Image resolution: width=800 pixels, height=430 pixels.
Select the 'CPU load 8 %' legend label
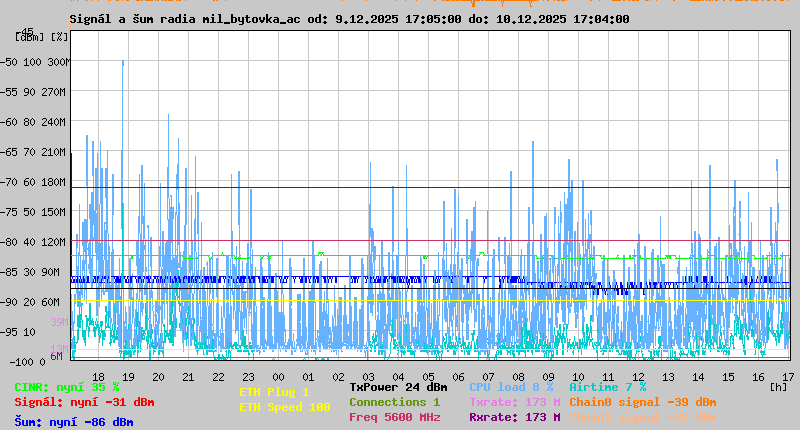pyautogui.click(x=511, y=387)
